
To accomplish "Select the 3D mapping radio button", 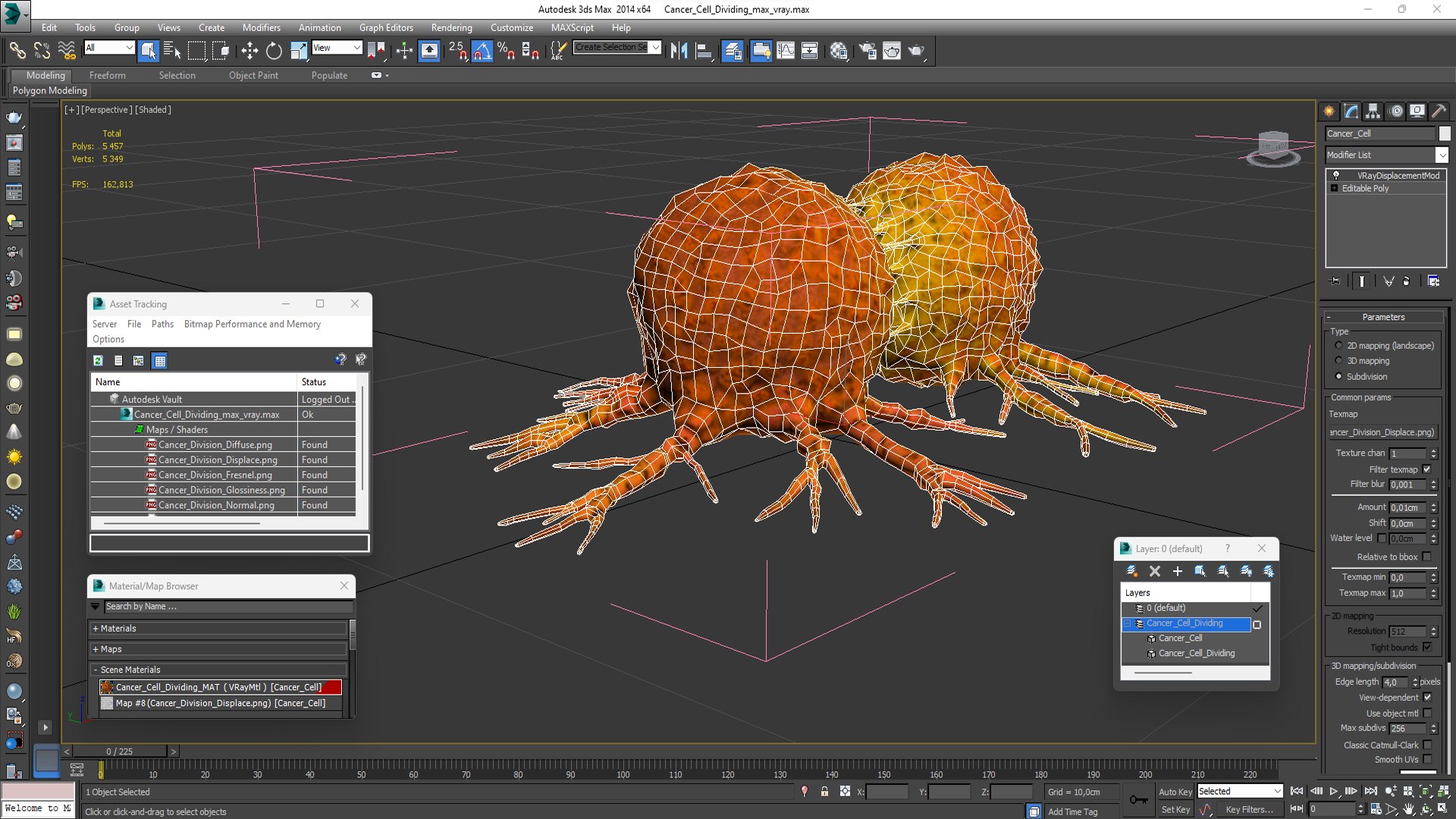I will pos(1338,361).
